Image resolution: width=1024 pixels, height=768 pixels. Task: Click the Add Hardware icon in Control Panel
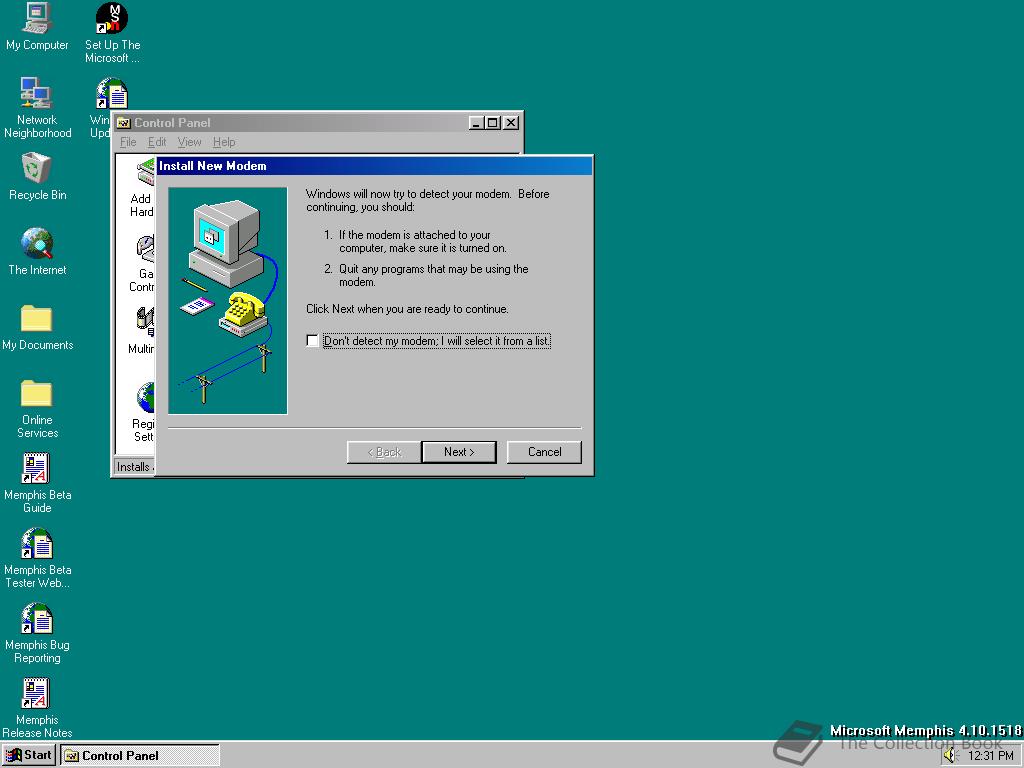(145, 173)
